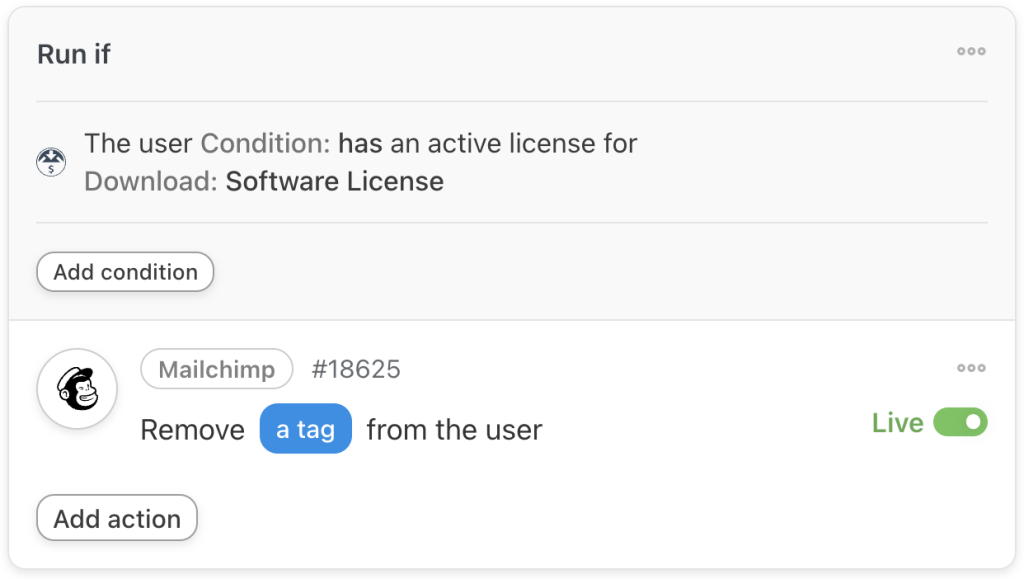
Task: Select the 'Run if' header
Action: (73, 53)
